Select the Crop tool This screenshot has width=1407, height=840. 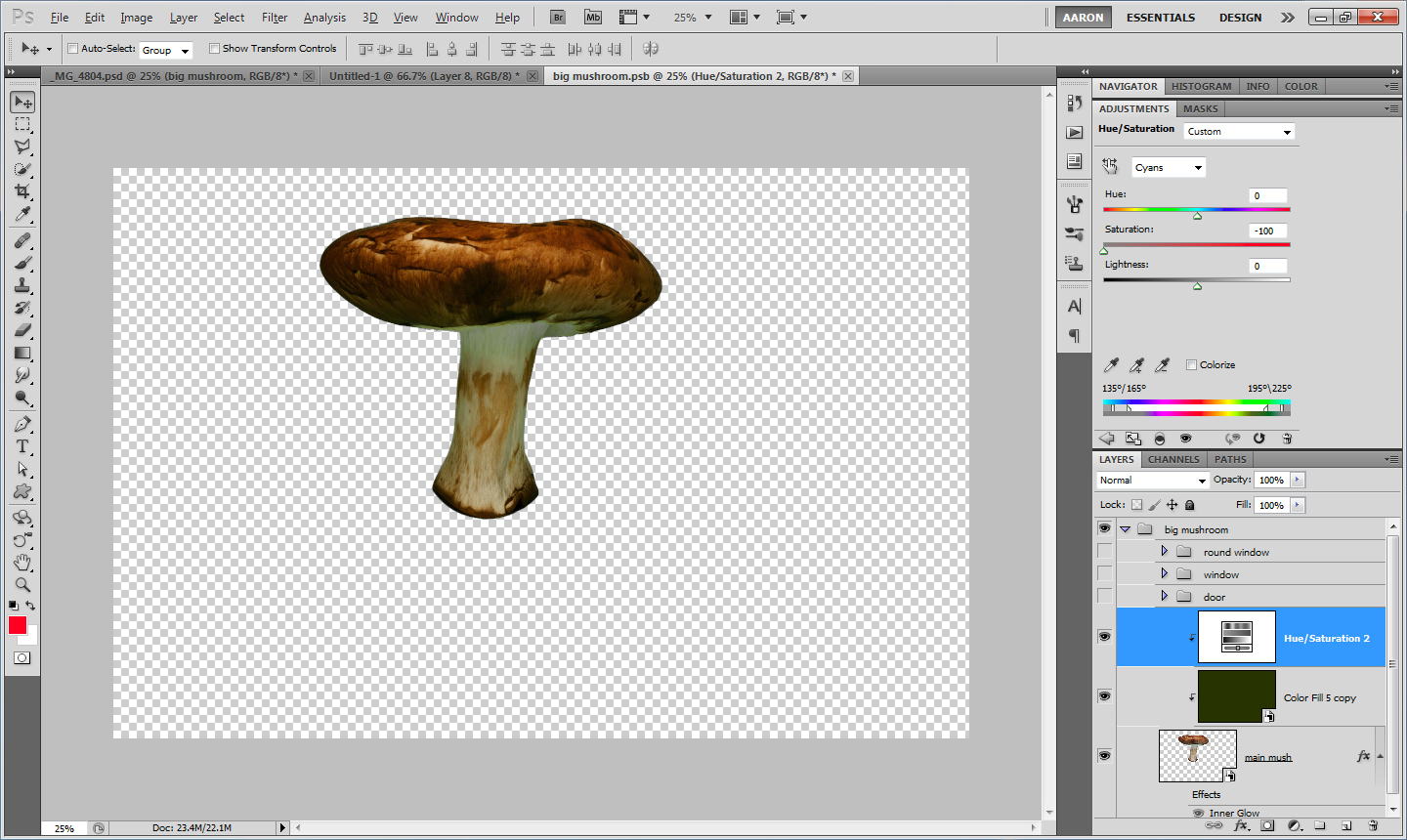click(x=22, y=191)
